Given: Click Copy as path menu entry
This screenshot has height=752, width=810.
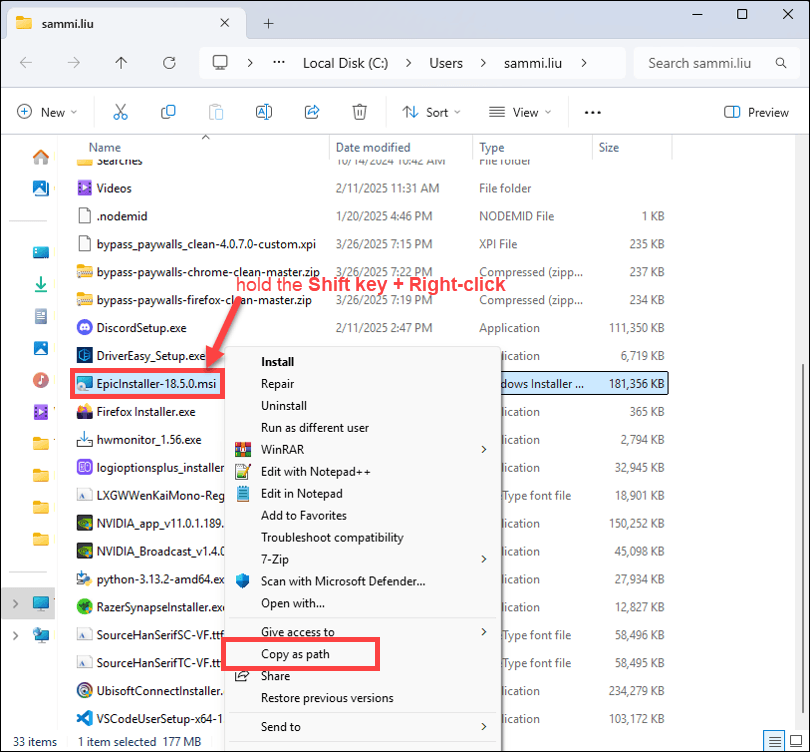Looking at the screenshot, I should pos(295,654).
